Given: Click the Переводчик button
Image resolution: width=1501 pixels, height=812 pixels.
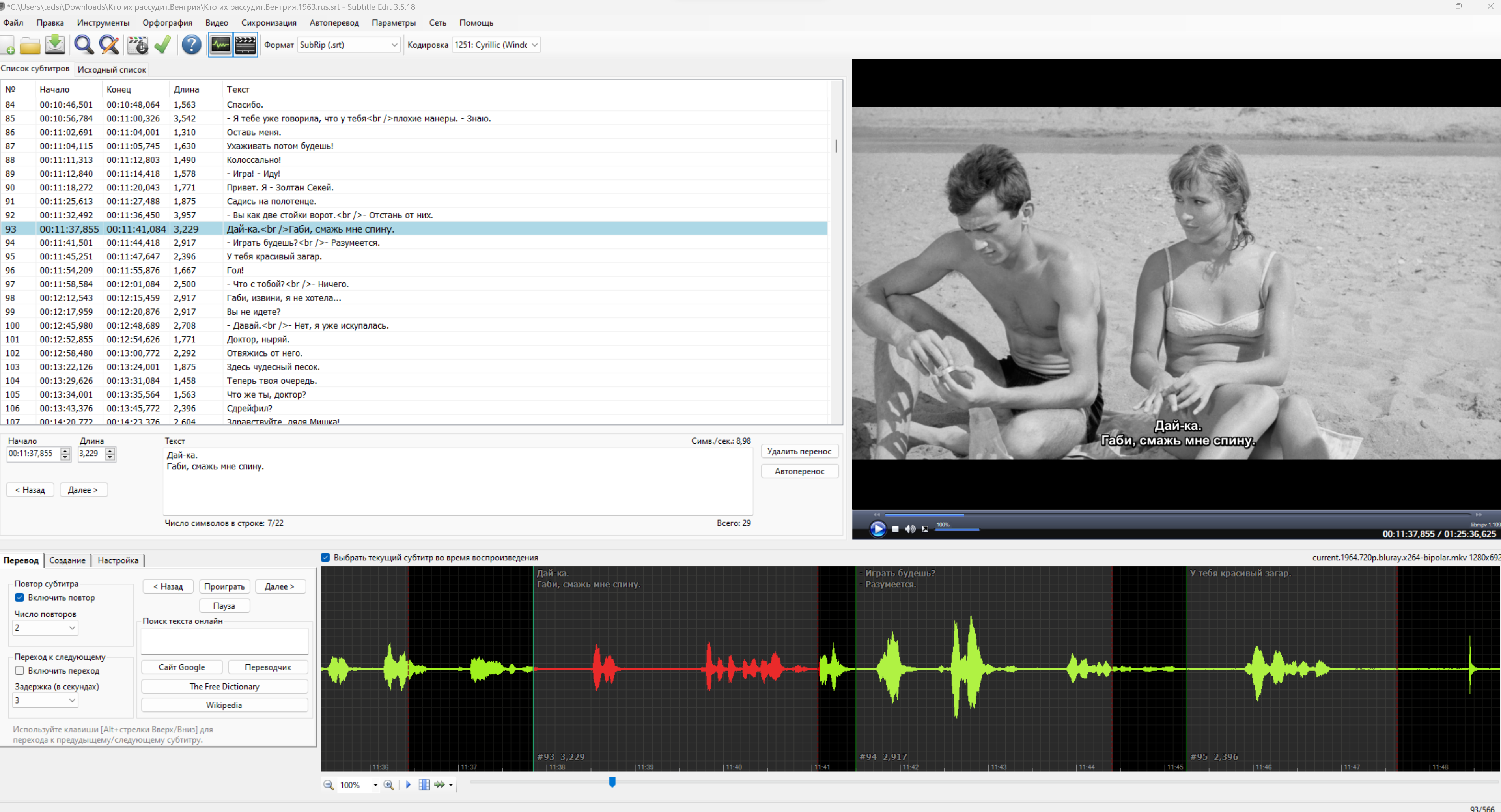Looking at the screenshot, I should coord(268,667).
